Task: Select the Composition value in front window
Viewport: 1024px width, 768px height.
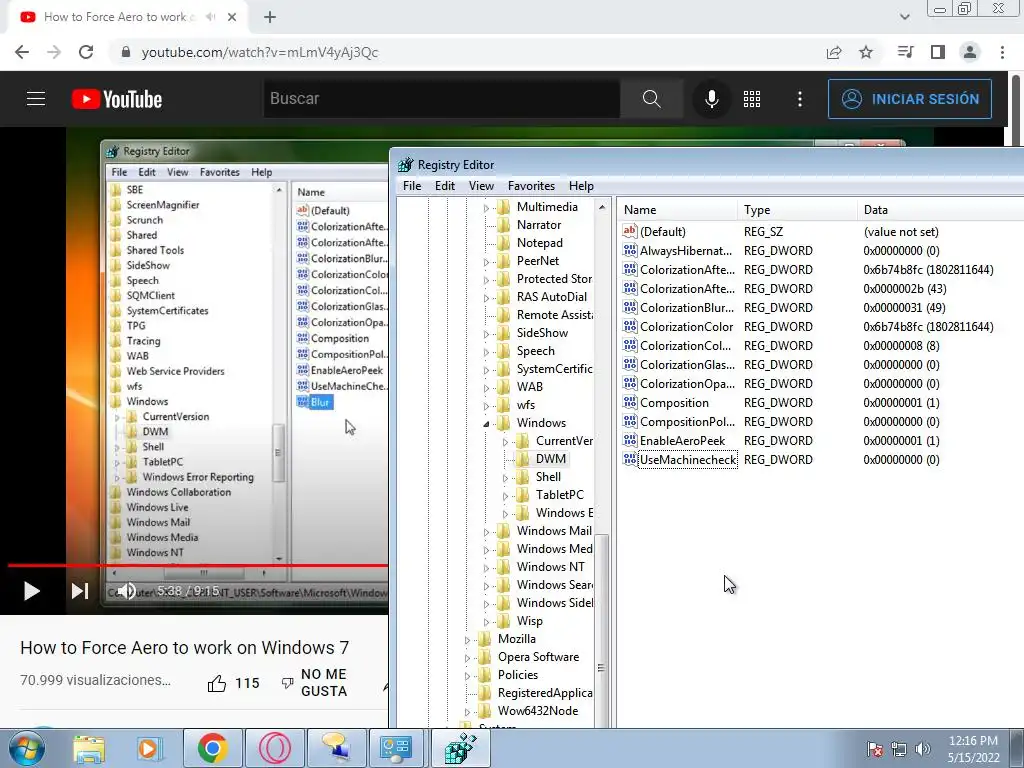Action: point(674,403)
